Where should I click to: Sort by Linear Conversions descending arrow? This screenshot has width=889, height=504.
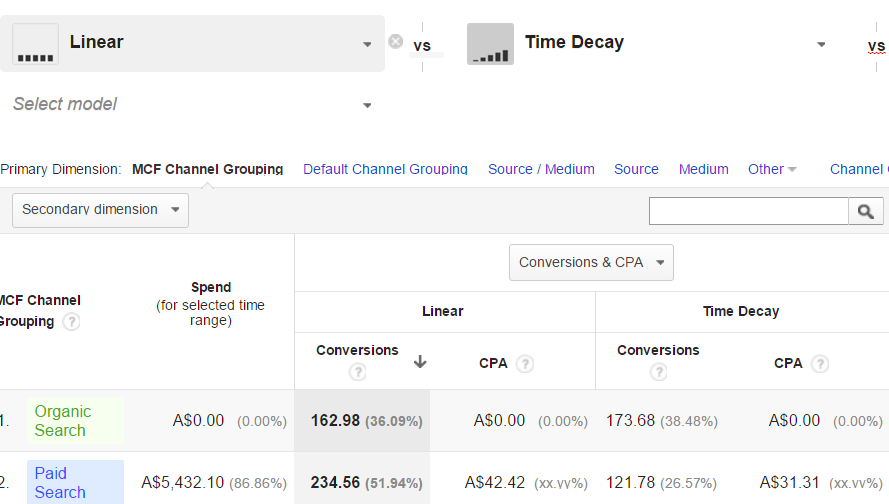[420, 362]
